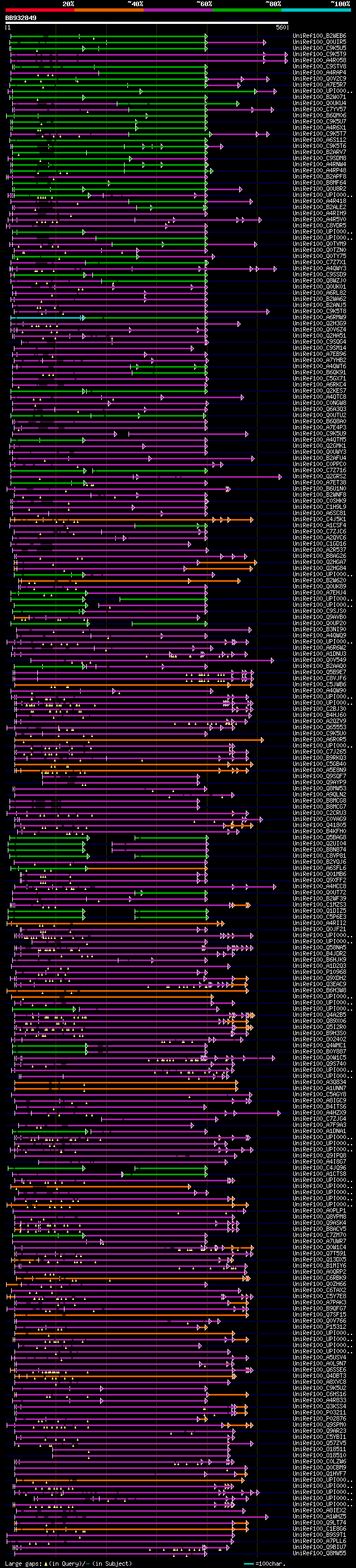
Task: Select row label UniRef100_B2ARV7
Action: (x=319, y=152)
